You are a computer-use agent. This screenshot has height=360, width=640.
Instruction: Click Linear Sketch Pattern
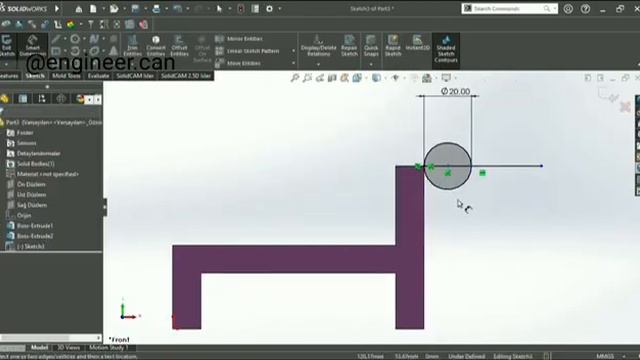coord(247,51)
